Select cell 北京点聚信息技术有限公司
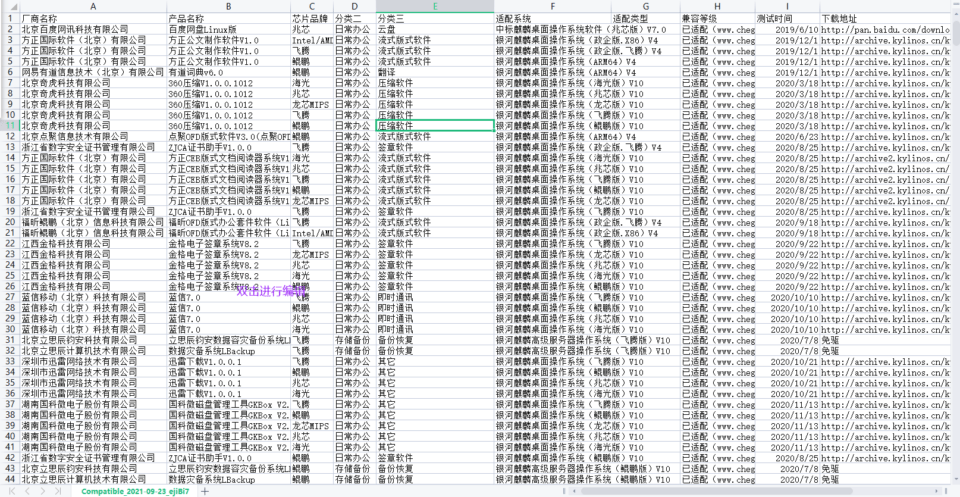The image size is (960, 497). click(93, 136)
